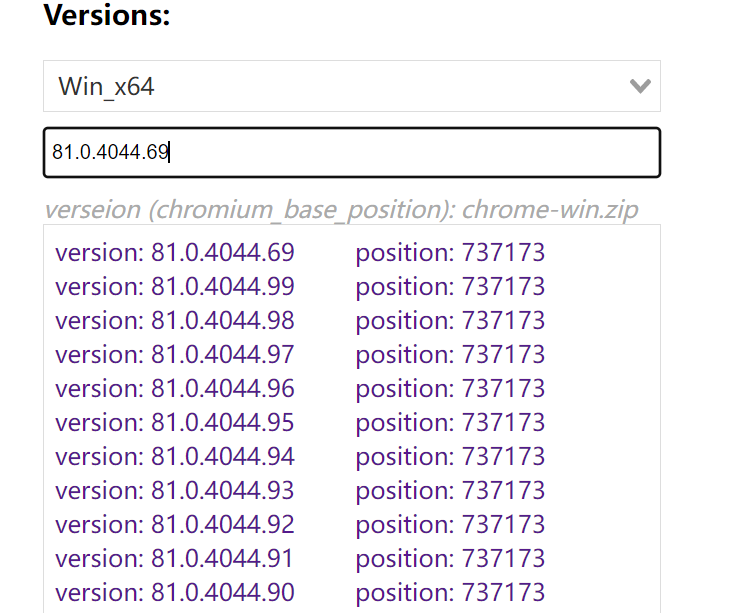The height and width of the screenshot is (613, 753).
Task: Open version 81.0.4044.93 entry
Action: coord(175,490)
